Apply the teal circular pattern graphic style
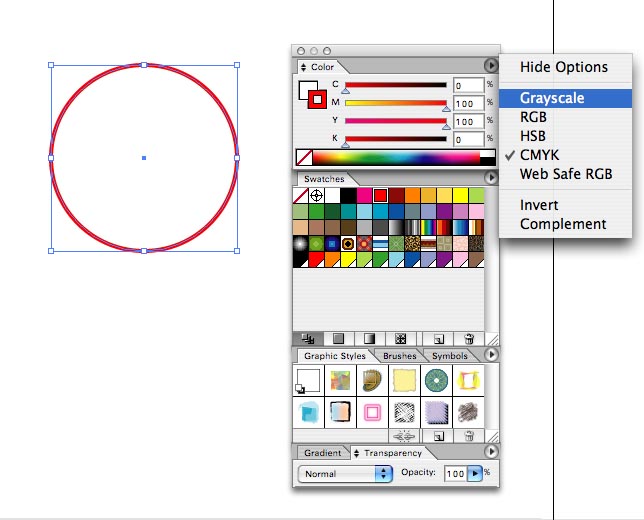The width and height of the screenshot is (644, 520). click(436, 381)
